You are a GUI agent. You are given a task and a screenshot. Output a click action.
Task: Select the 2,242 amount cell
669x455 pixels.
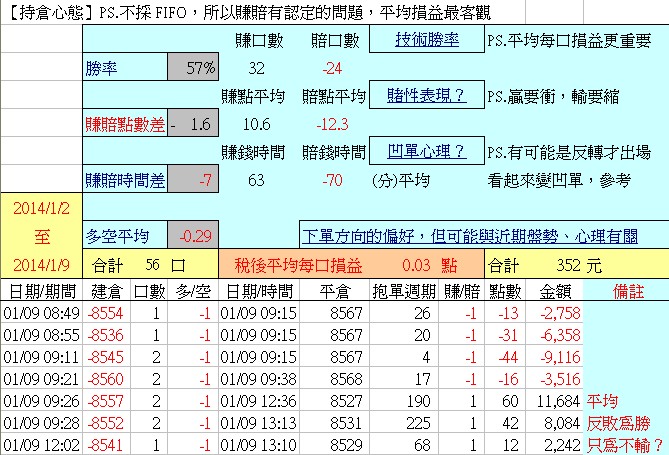click(555, 445)
